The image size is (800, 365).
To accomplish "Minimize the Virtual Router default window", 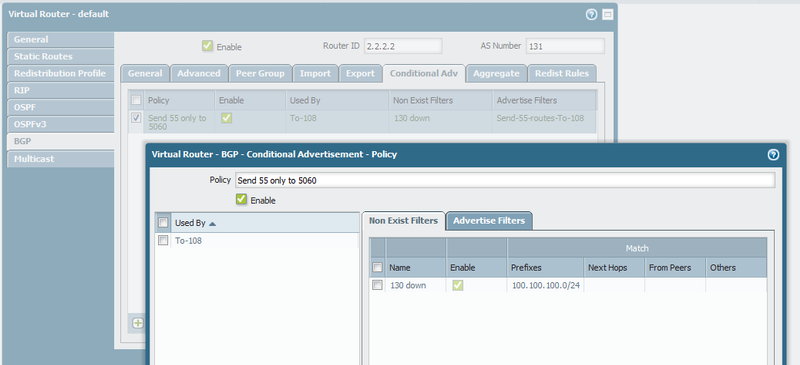I will [x=607, y=14].
